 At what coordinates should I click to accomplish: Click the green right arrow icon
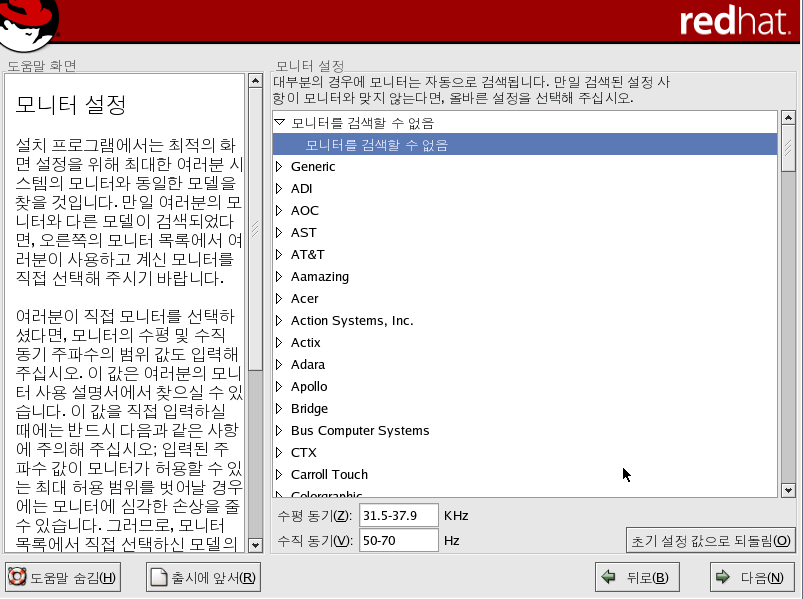tap(723, 576)
